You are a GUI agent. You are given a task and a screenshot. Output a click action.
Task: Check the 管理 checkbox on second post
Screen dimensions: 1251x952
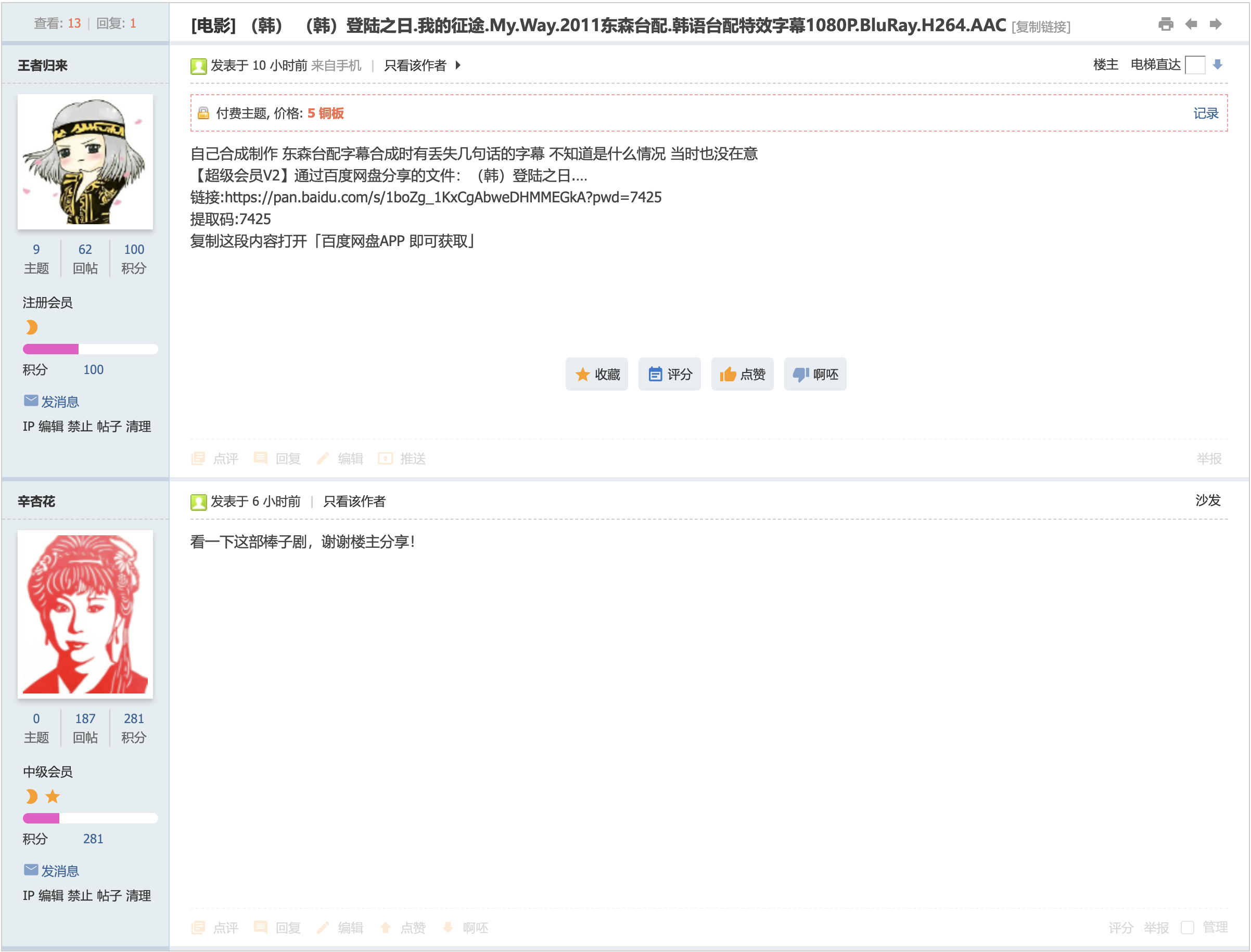[x=1186, y=927]
